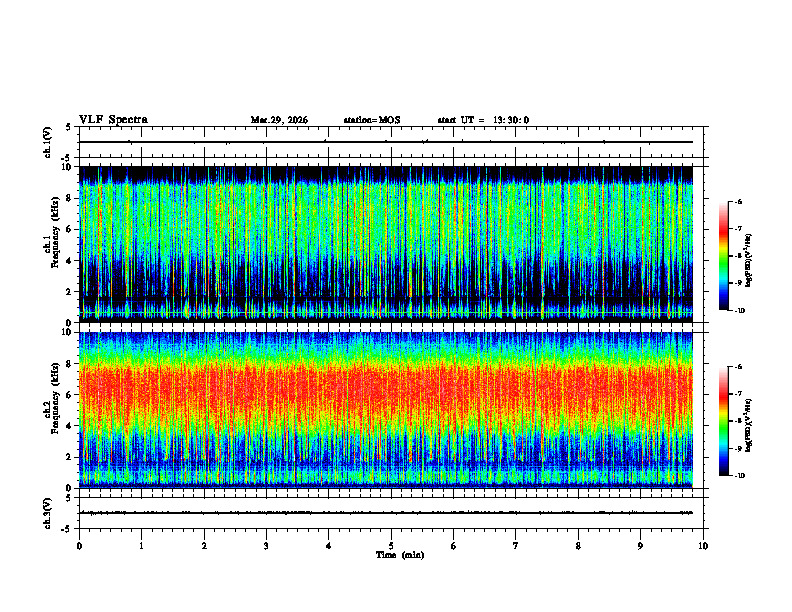Click the "start UT = 13:30: 0" header text

pos(483,120)
